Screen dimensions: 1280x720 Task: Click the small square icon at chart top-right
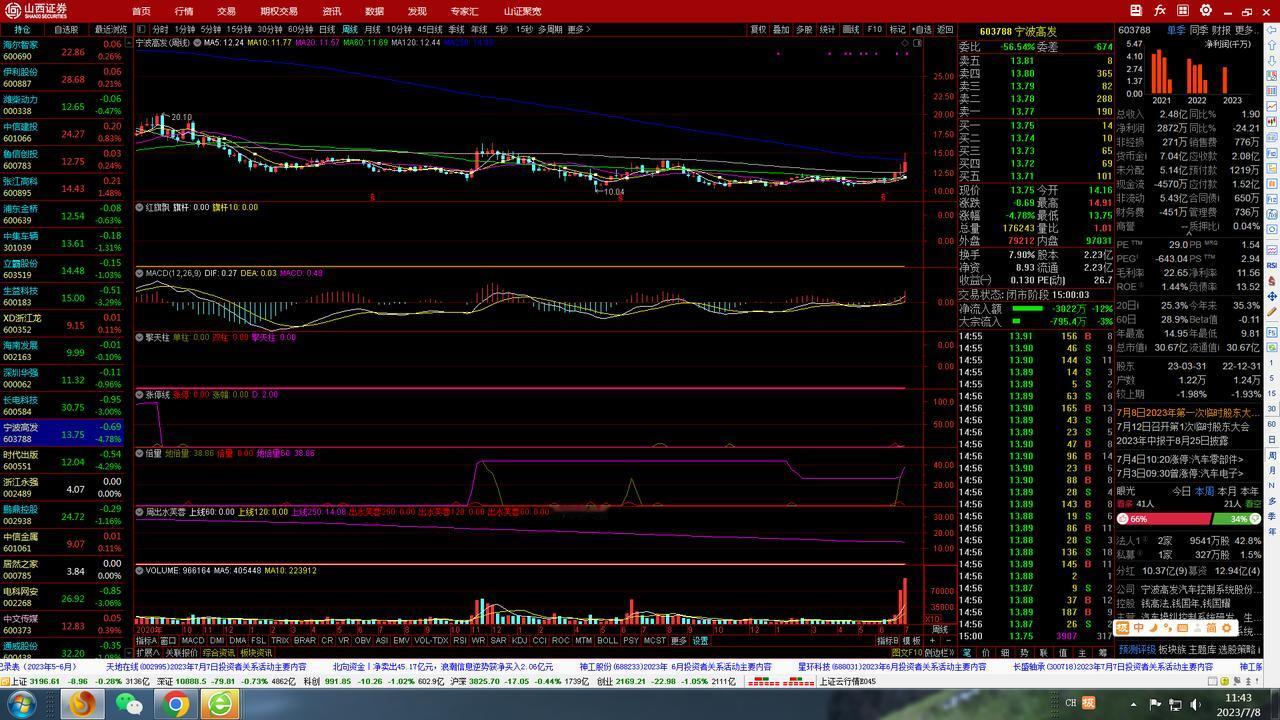(x=918, y=44)
